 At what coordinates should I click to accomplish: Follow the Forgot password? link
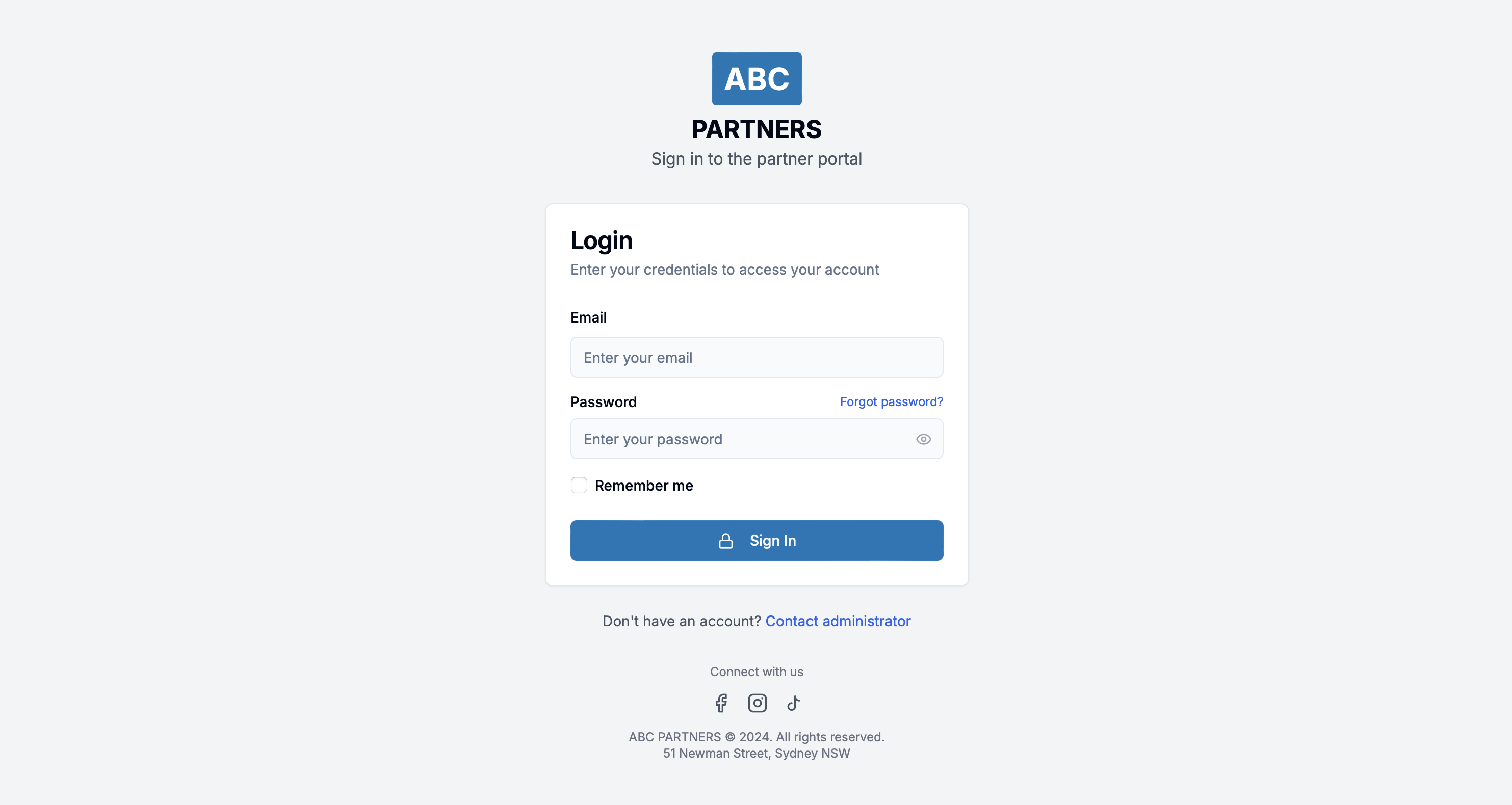(x=891, y=402)
